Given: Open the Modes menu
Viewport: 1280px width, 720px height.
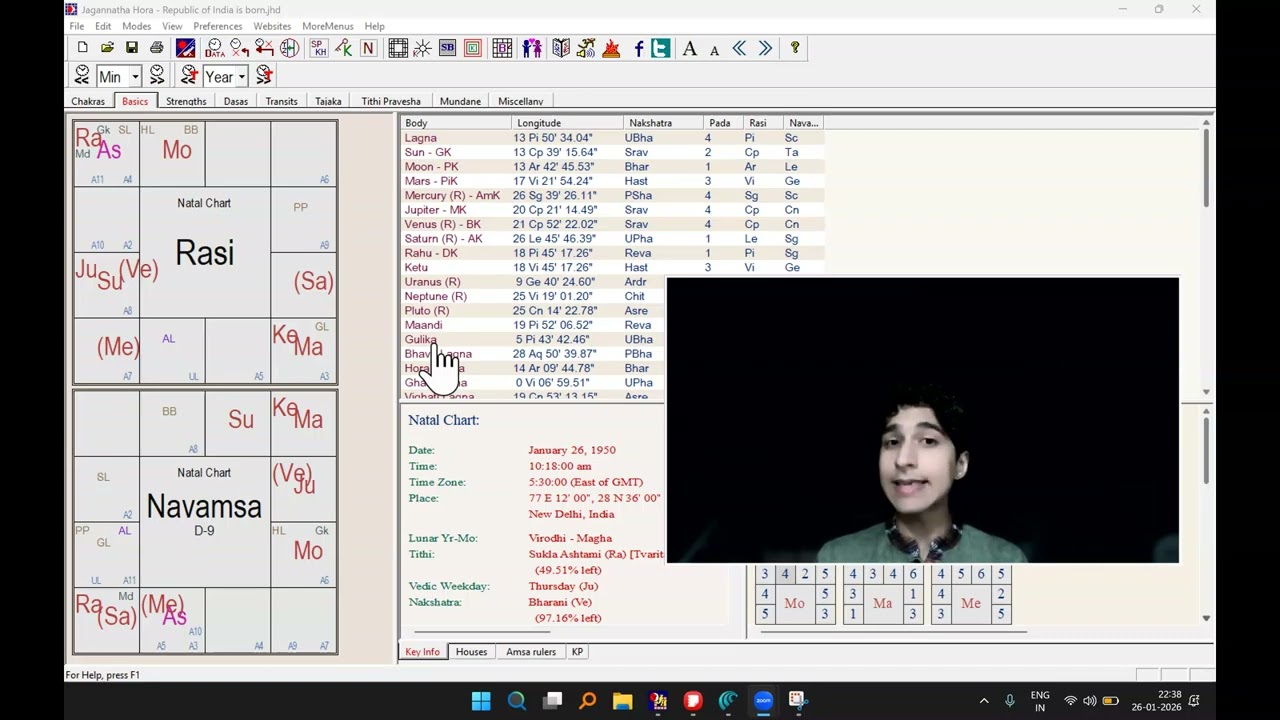Looking at the screenshot, I should coord(136,26).
